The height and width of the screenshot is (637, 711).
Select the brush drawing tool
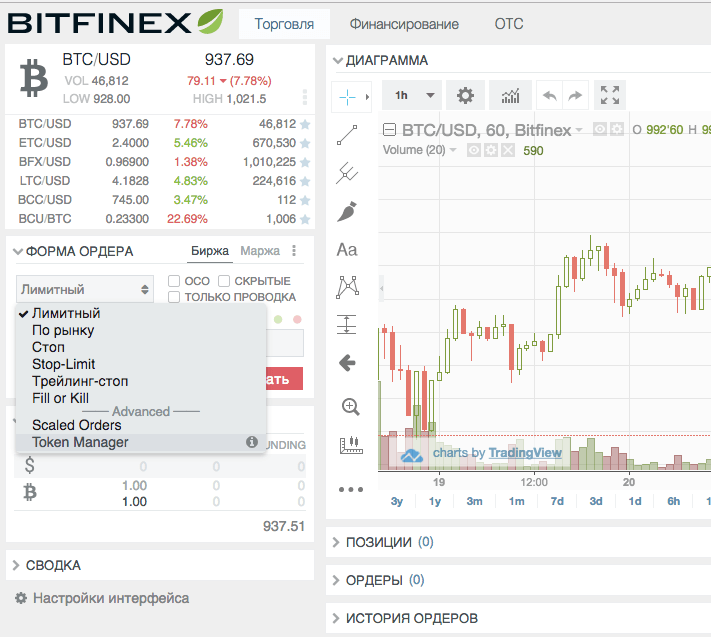point(347,212)
